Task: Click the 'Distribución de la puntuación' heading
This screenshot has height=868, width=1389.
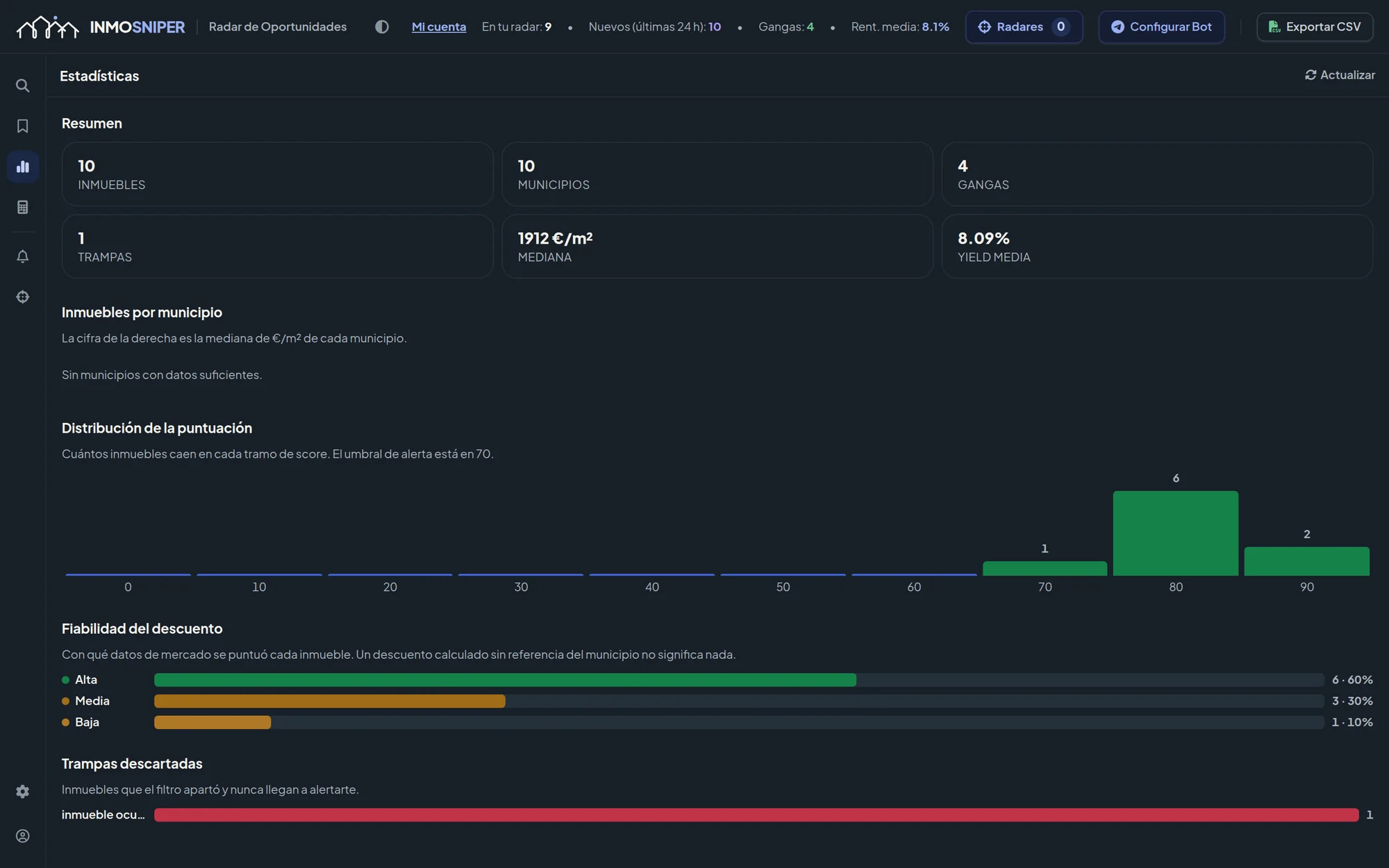Action: tap(157, 428)
